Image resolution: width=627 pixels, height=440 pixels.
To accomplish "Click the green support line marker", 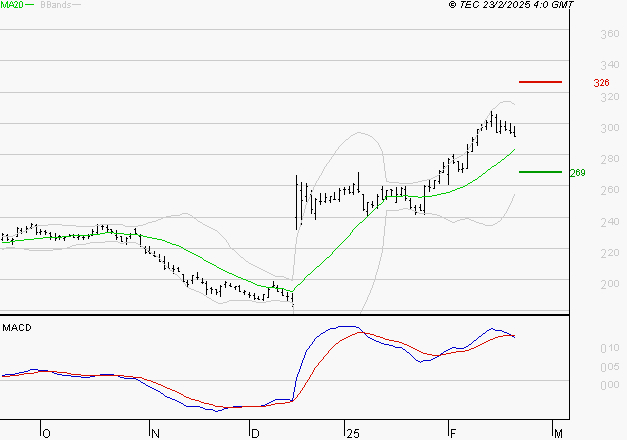I will 540,172.
